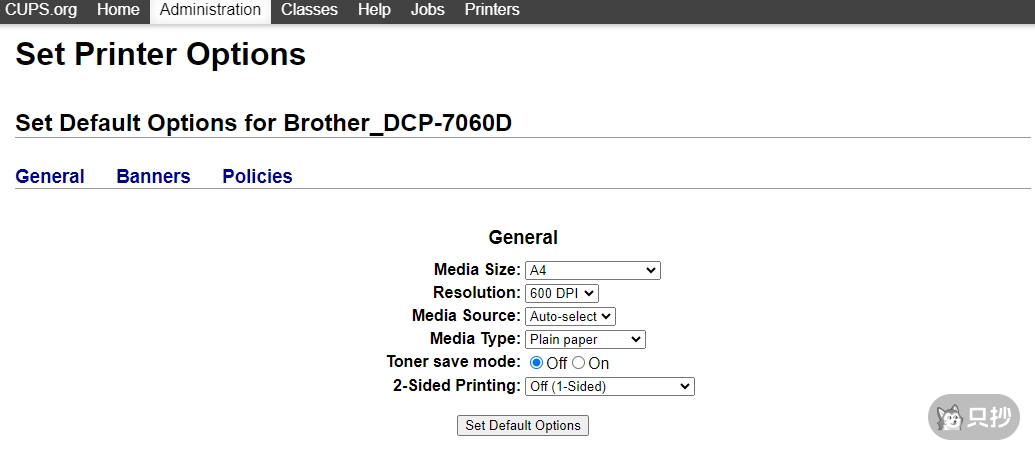1035x455 pixels.
Task: Open the Media Size dropdown
Action: point(592,270)
